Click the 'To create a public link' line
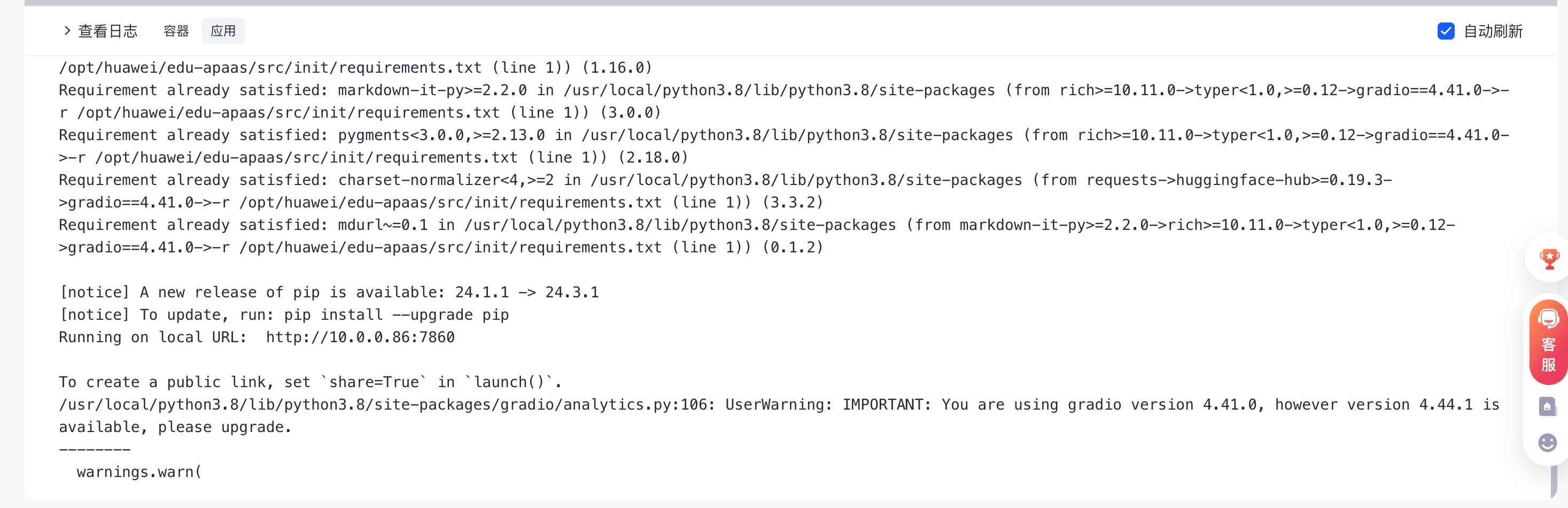 [309, 382]
